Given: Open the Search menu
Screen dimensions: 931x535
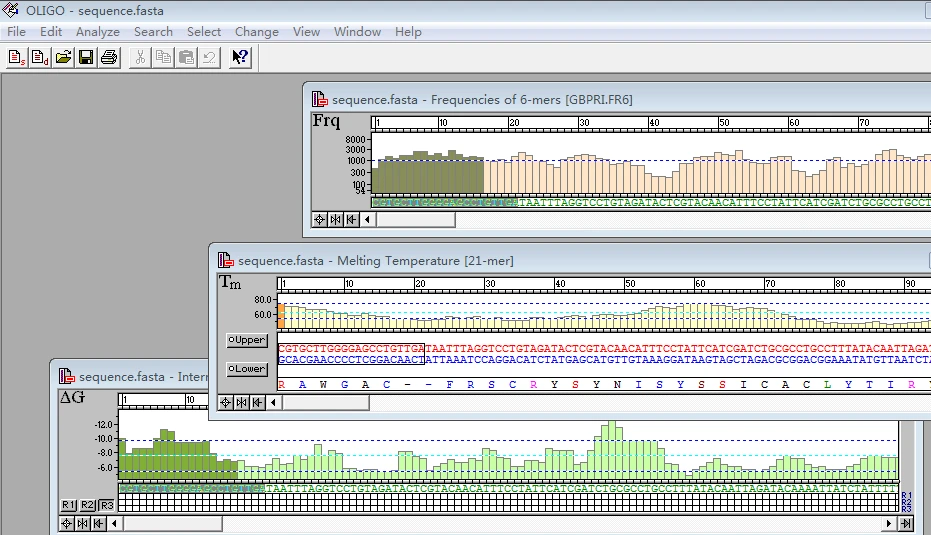Looking at the screenshot, I should [153, 31].
